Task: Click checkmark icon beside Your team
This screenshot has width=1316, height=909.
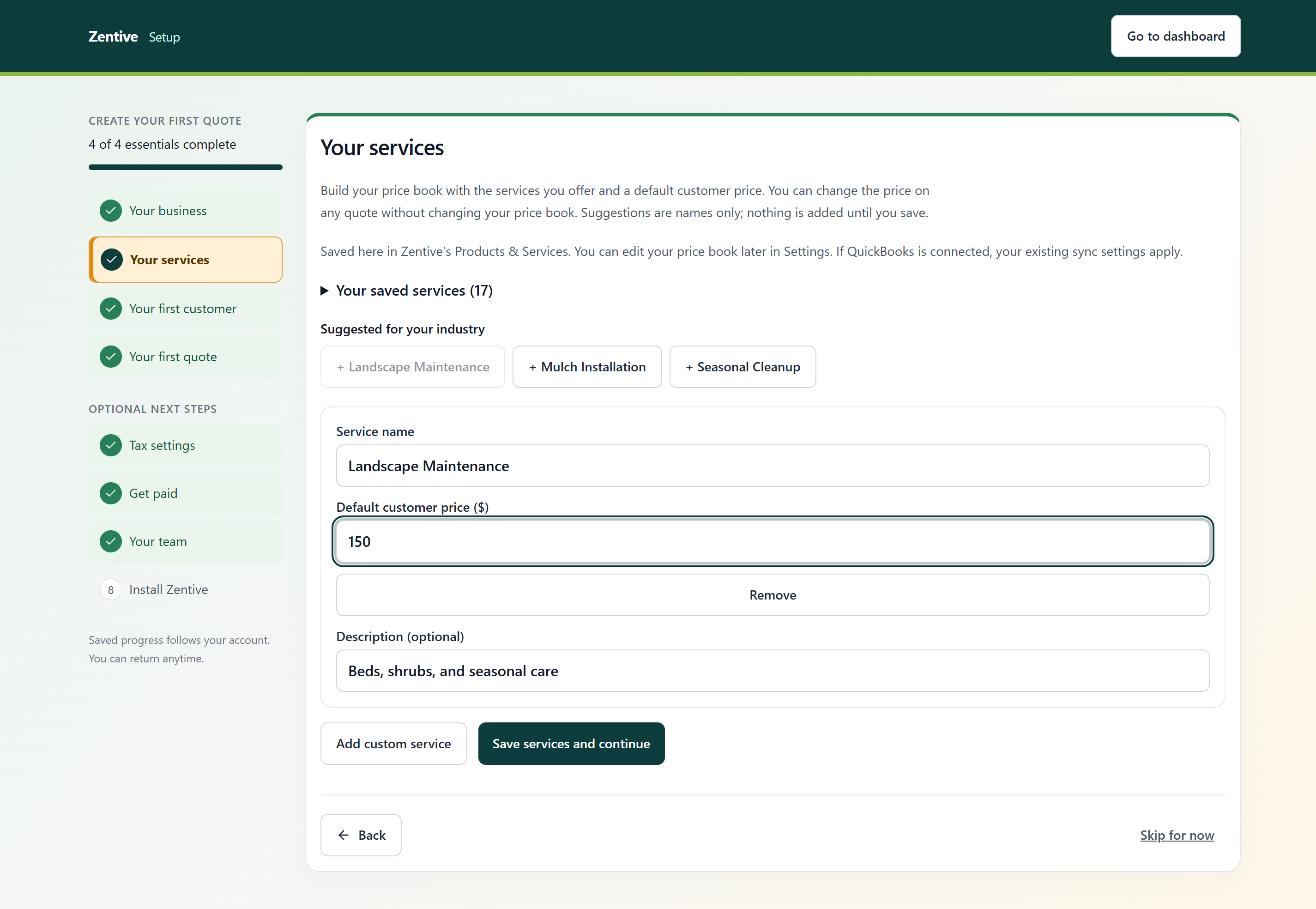Action: pos(110,541)
